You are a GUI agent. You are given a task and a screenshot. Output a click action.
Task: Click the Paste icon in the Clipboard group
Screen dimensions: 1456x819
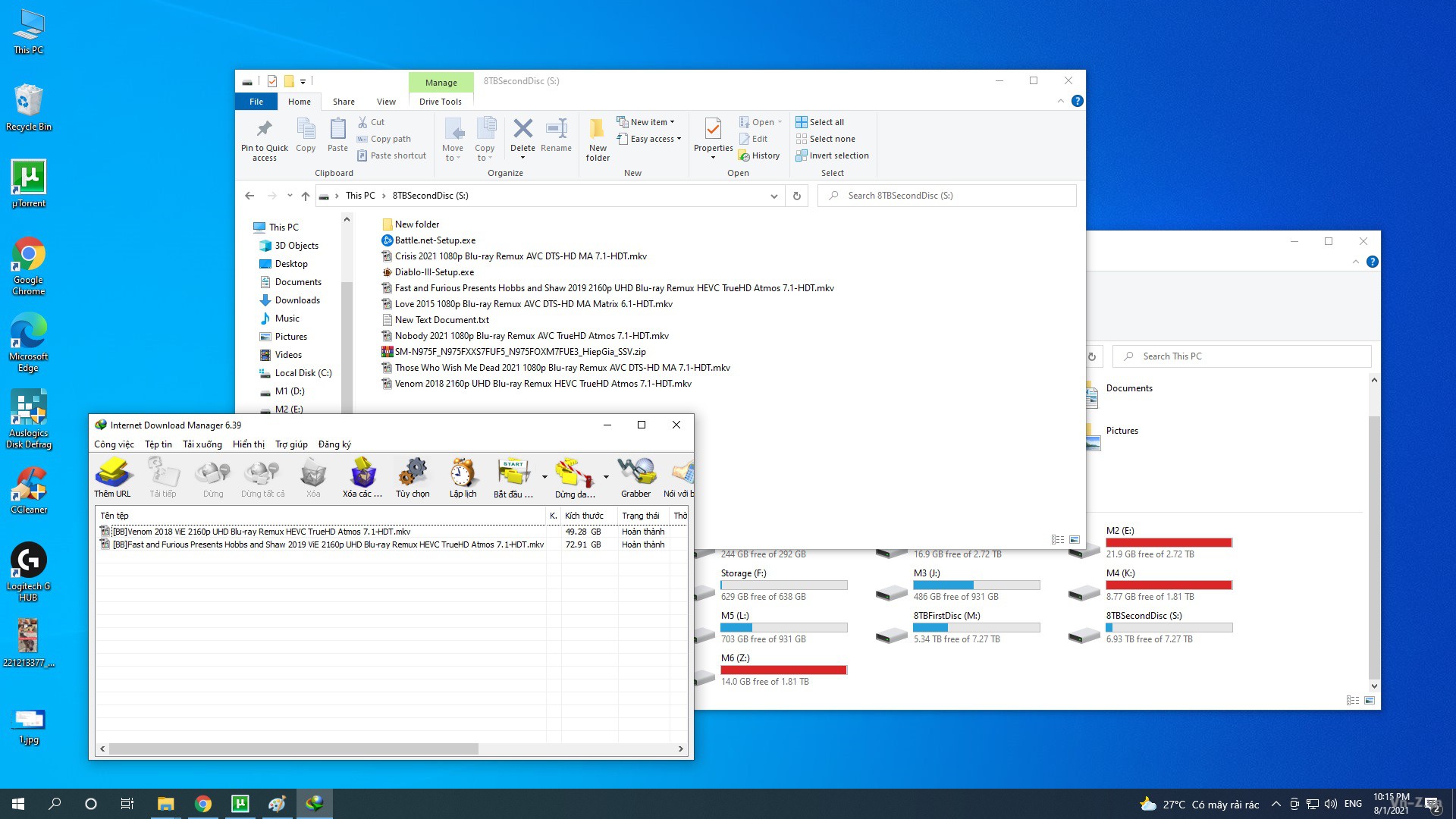tap(337, 135)
